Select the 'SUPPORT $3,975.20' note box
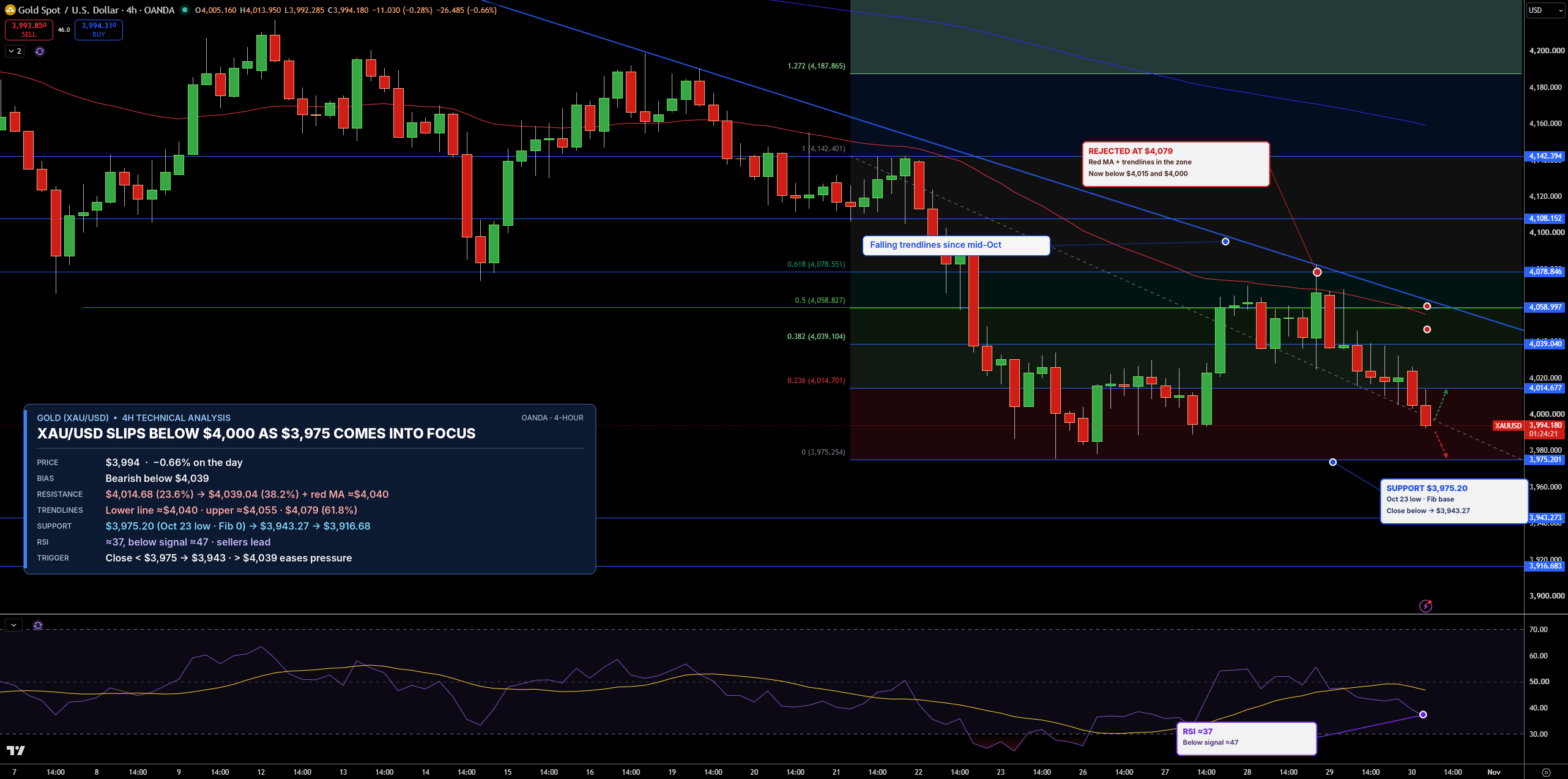 point(1454,501)
